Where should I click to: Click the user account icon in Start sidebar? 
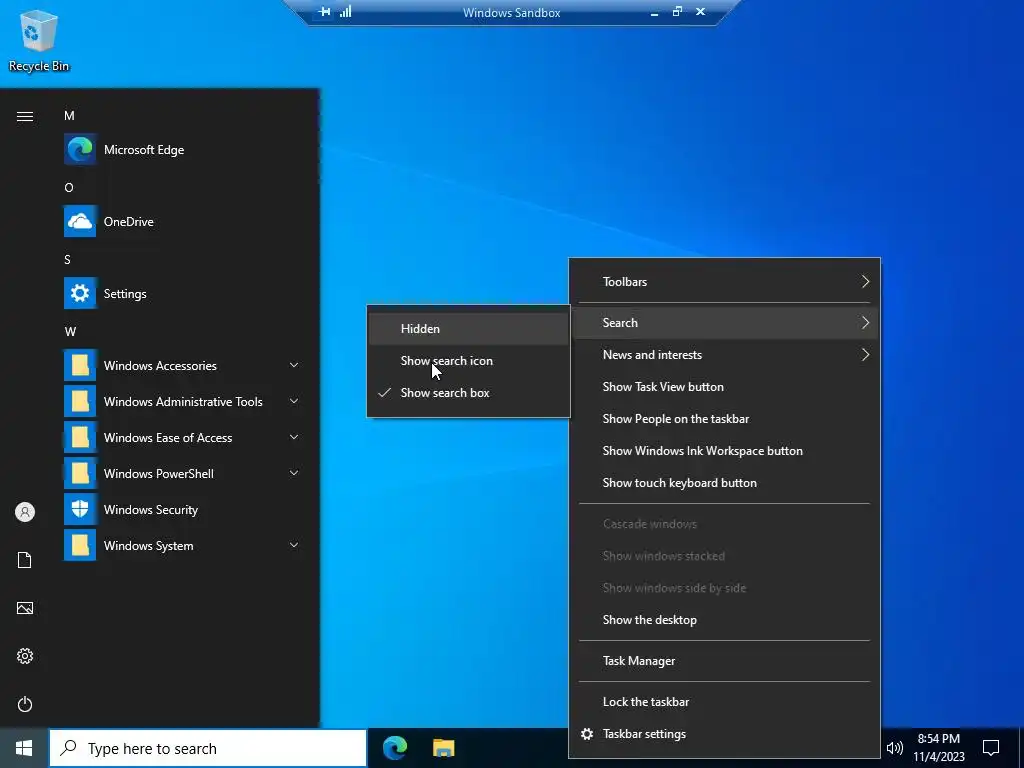tap(25, 512)
